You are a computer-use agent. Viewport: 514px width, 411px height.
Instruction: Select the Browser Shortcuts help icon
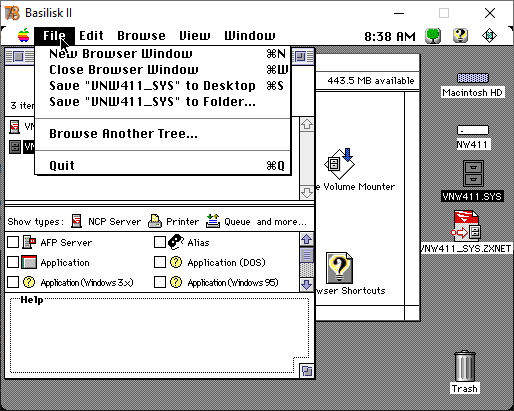[339, 268]
